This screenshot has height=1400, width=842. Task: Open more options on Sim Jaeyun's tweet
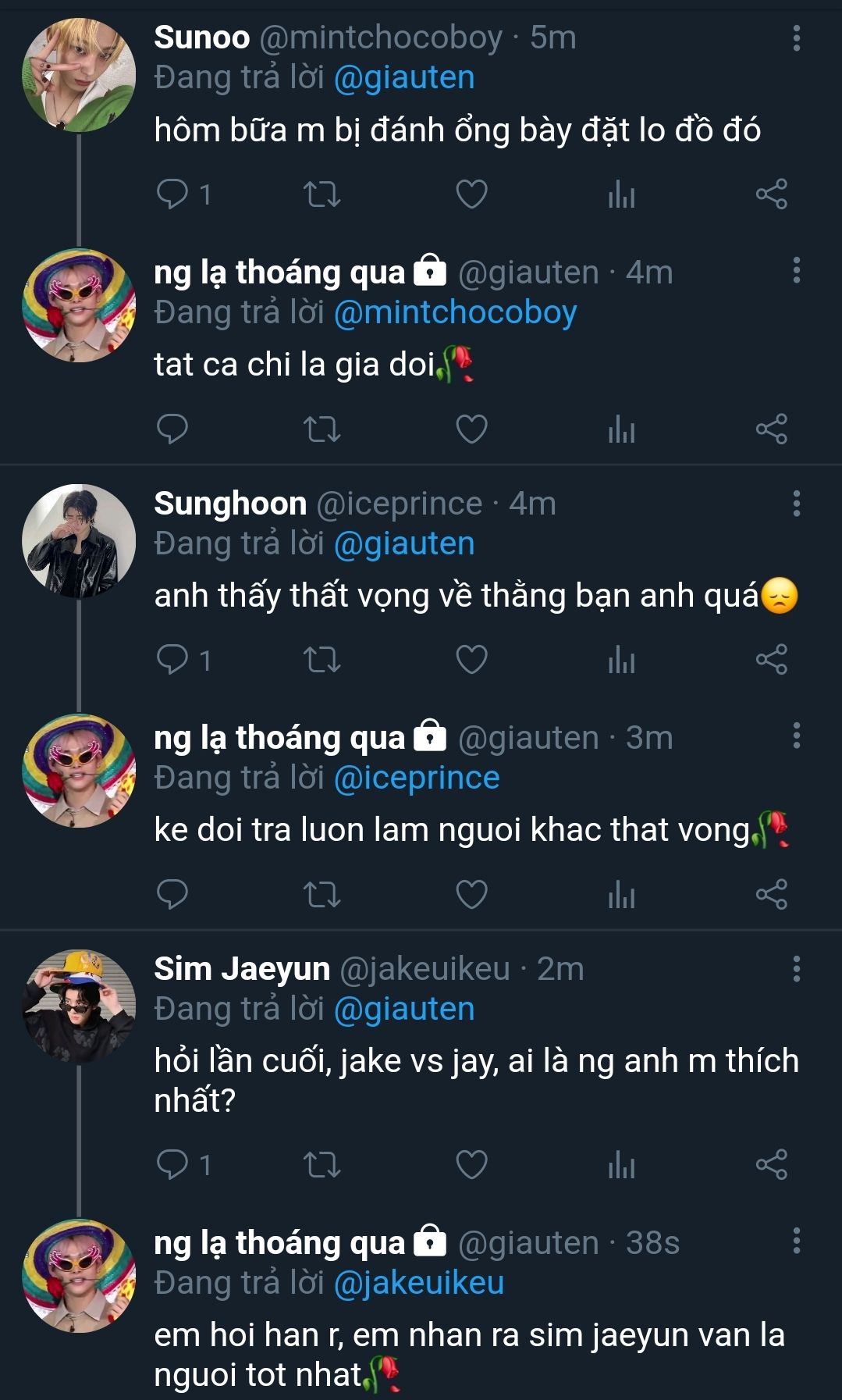[796, 969]
